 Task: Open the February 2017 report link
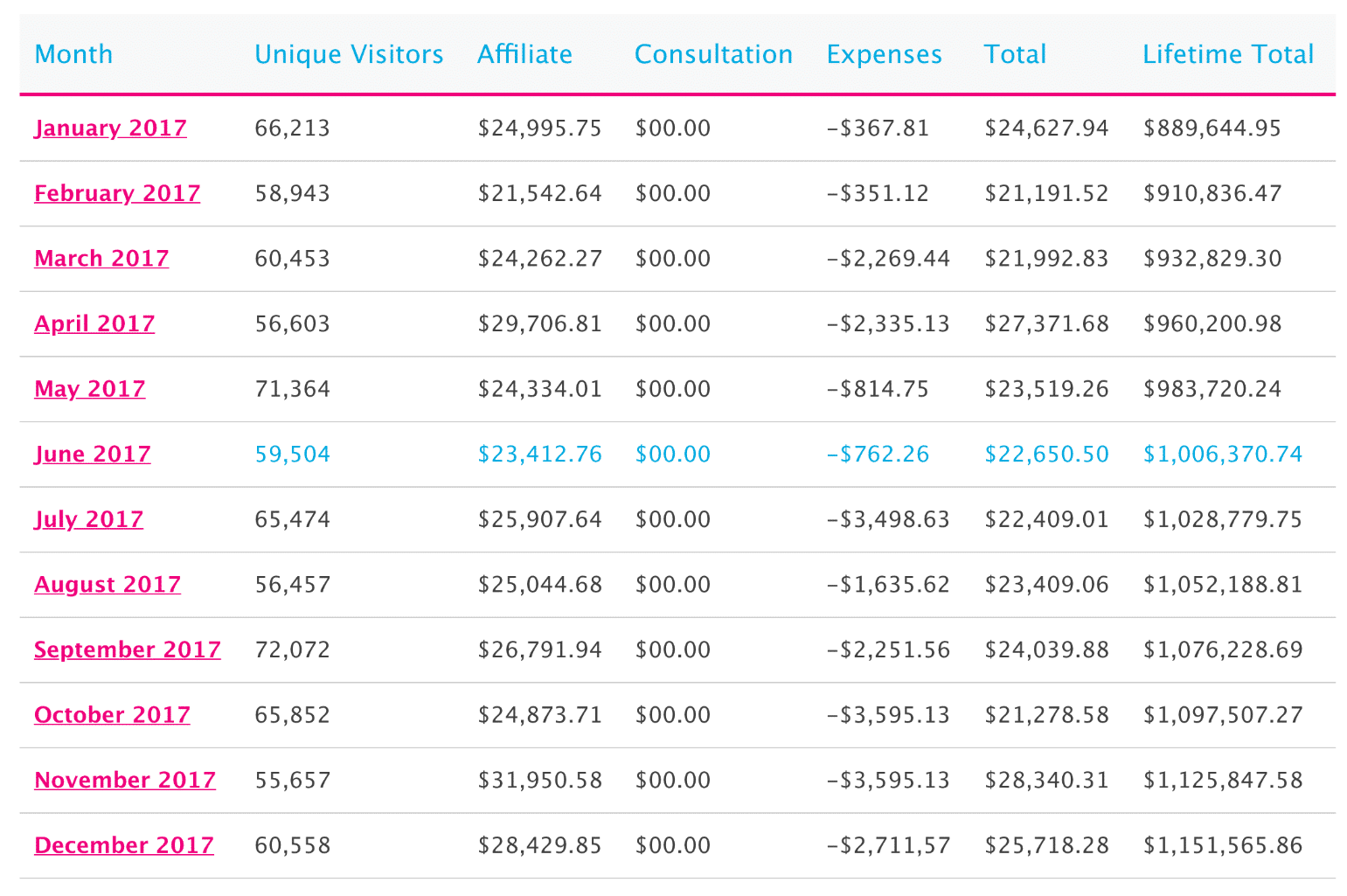117,193
